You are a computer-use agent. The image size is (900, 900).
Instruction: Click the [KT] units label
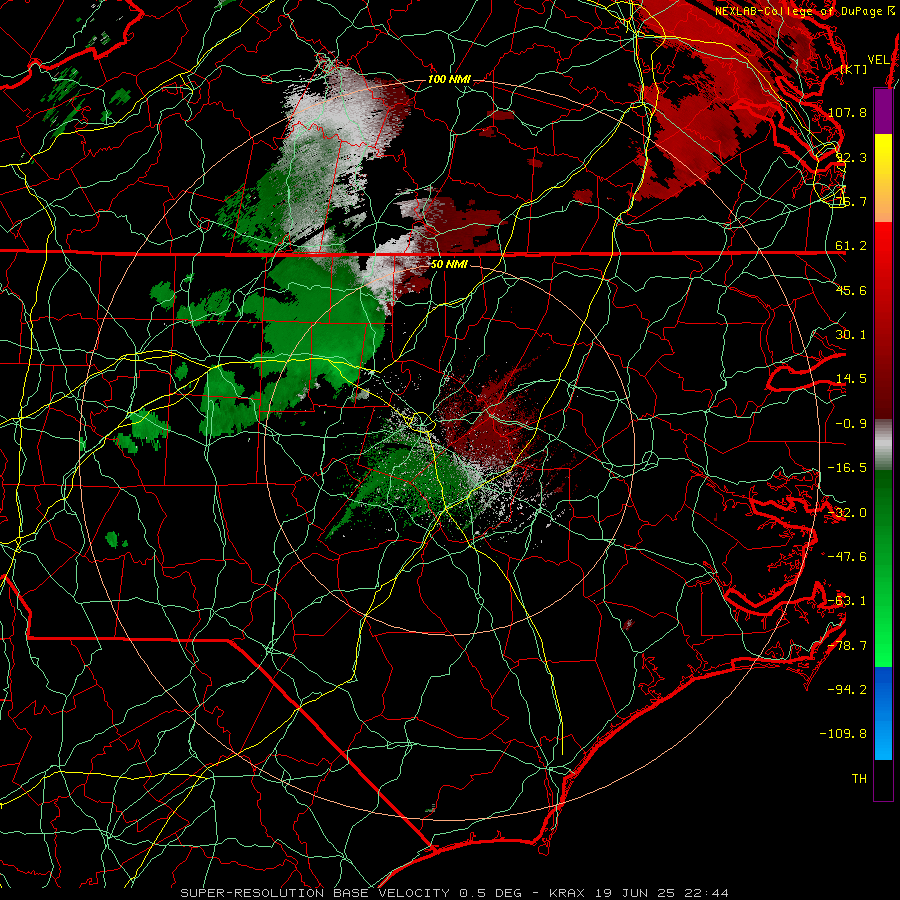(854, 69)
